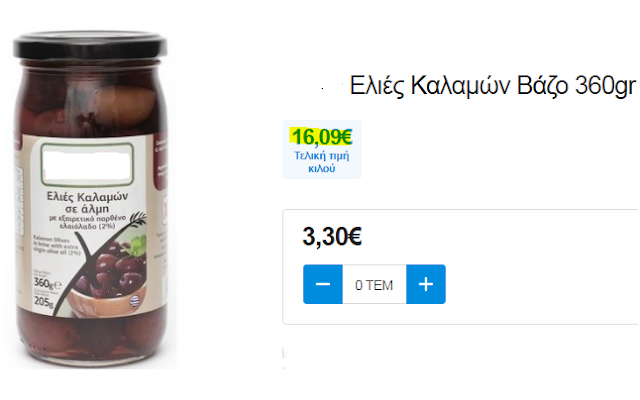Click the εξαιρετικό παρθένο ελαιόλαδο (2%) text

coord(87,222)
